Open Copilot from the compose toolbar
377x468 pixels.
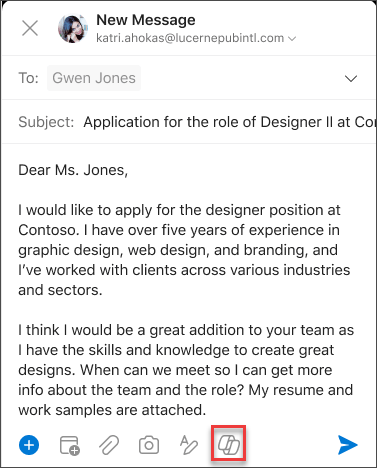tap(229, 445)
